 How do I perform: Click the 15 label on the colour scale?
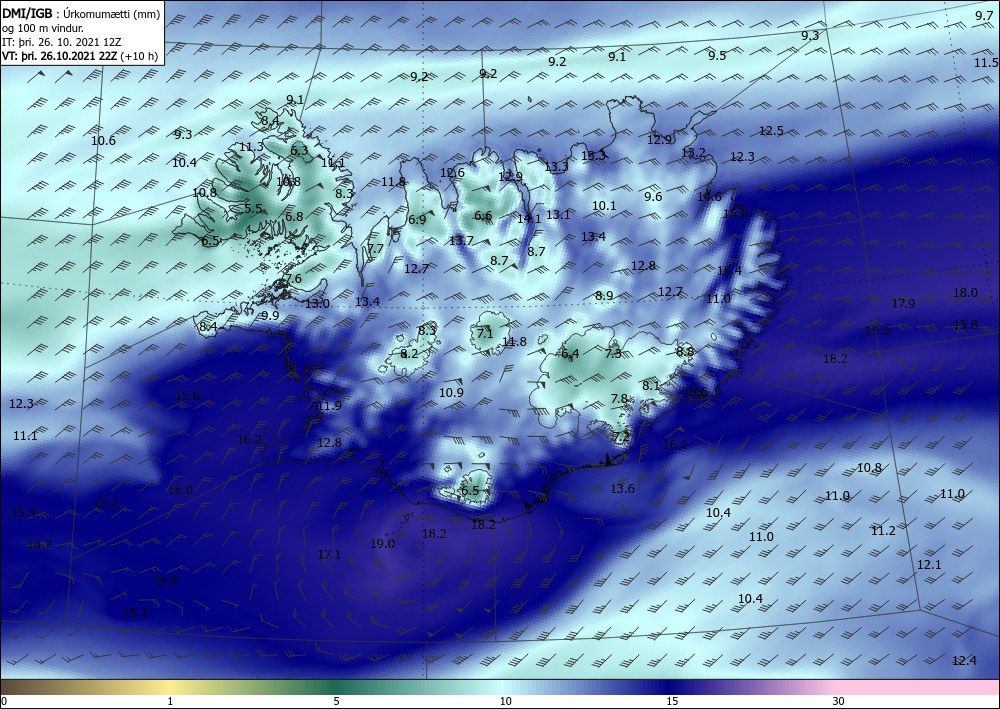click(672, 702)
